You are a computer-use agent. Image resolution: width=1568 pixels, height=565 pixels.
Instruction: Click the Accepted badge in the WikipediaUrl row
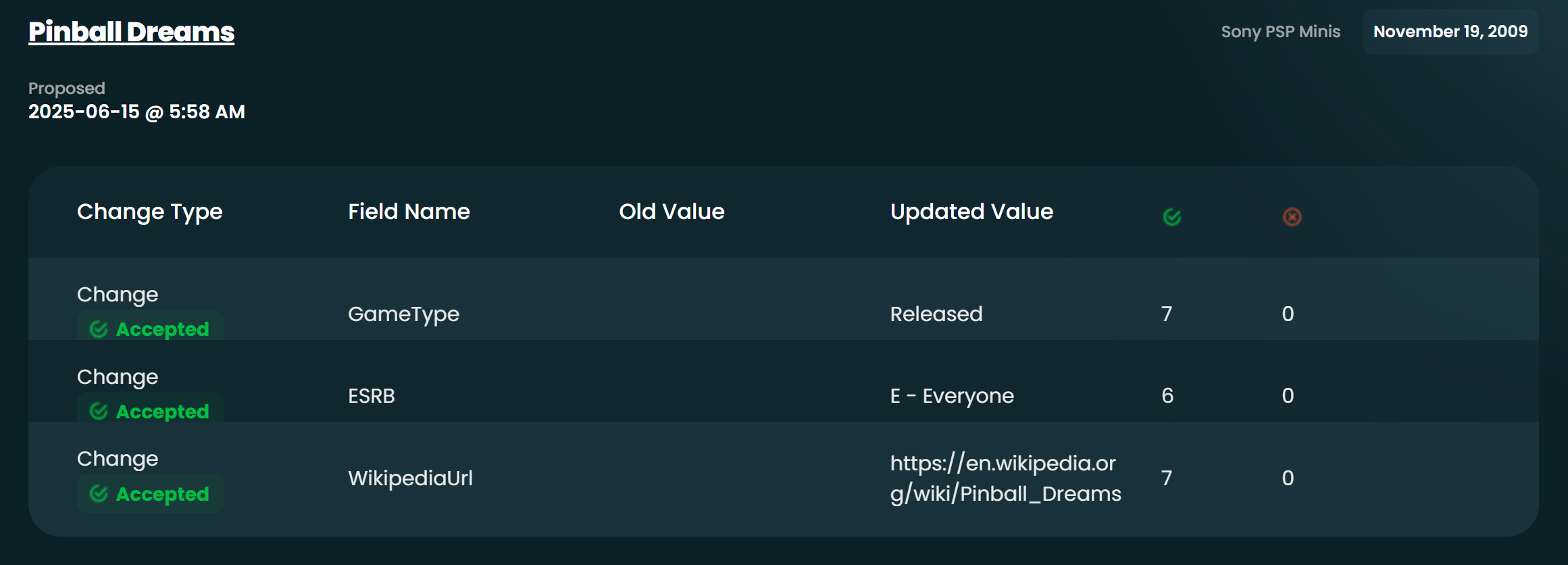pyautogui.click(x=150, y=493)
